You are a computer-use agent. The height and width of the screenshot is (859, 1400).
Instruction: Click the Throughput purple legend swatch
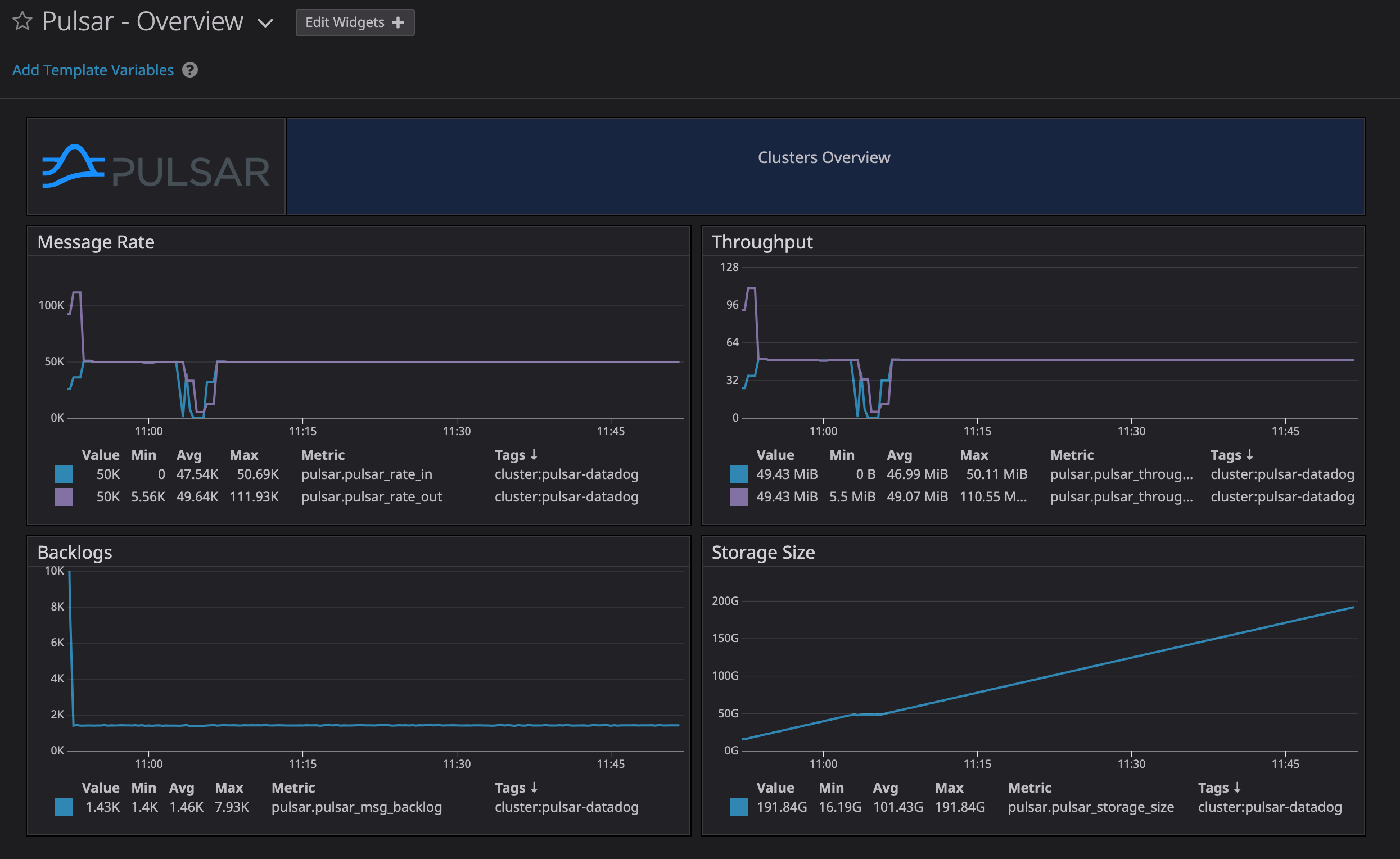tap(738, 497)
